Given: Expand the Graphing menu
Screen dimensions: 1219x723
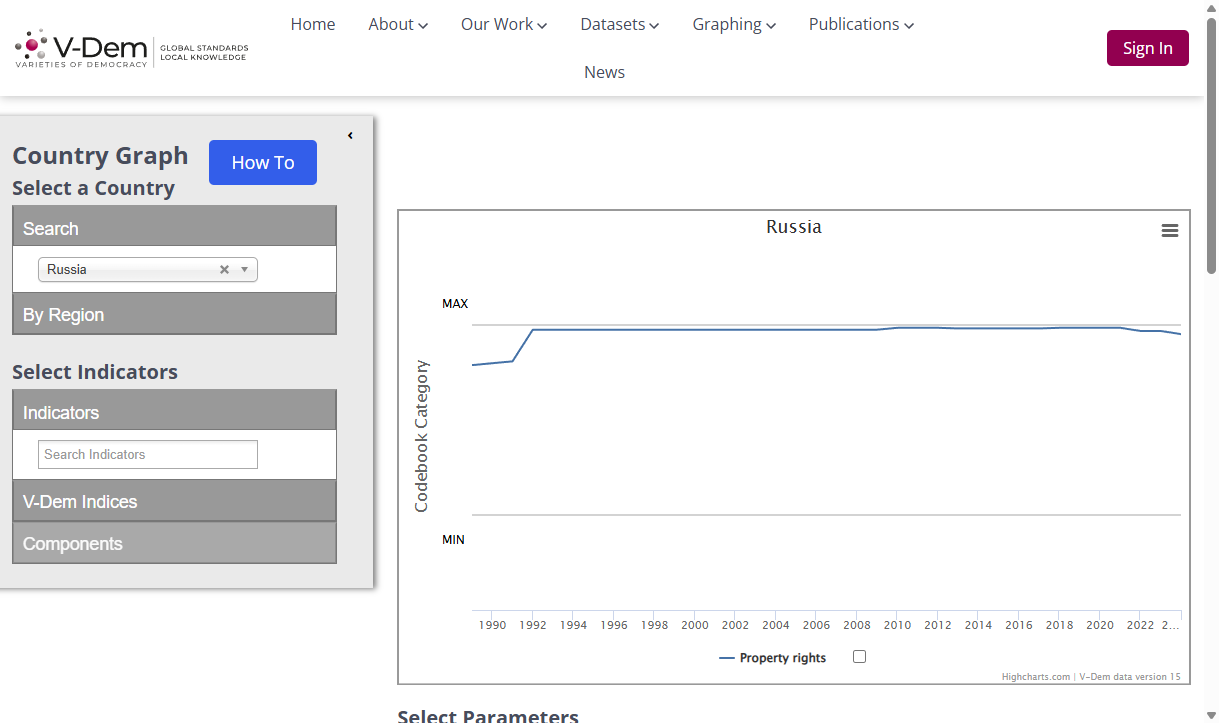Looking at the screenshot, I should pos(735,24).
